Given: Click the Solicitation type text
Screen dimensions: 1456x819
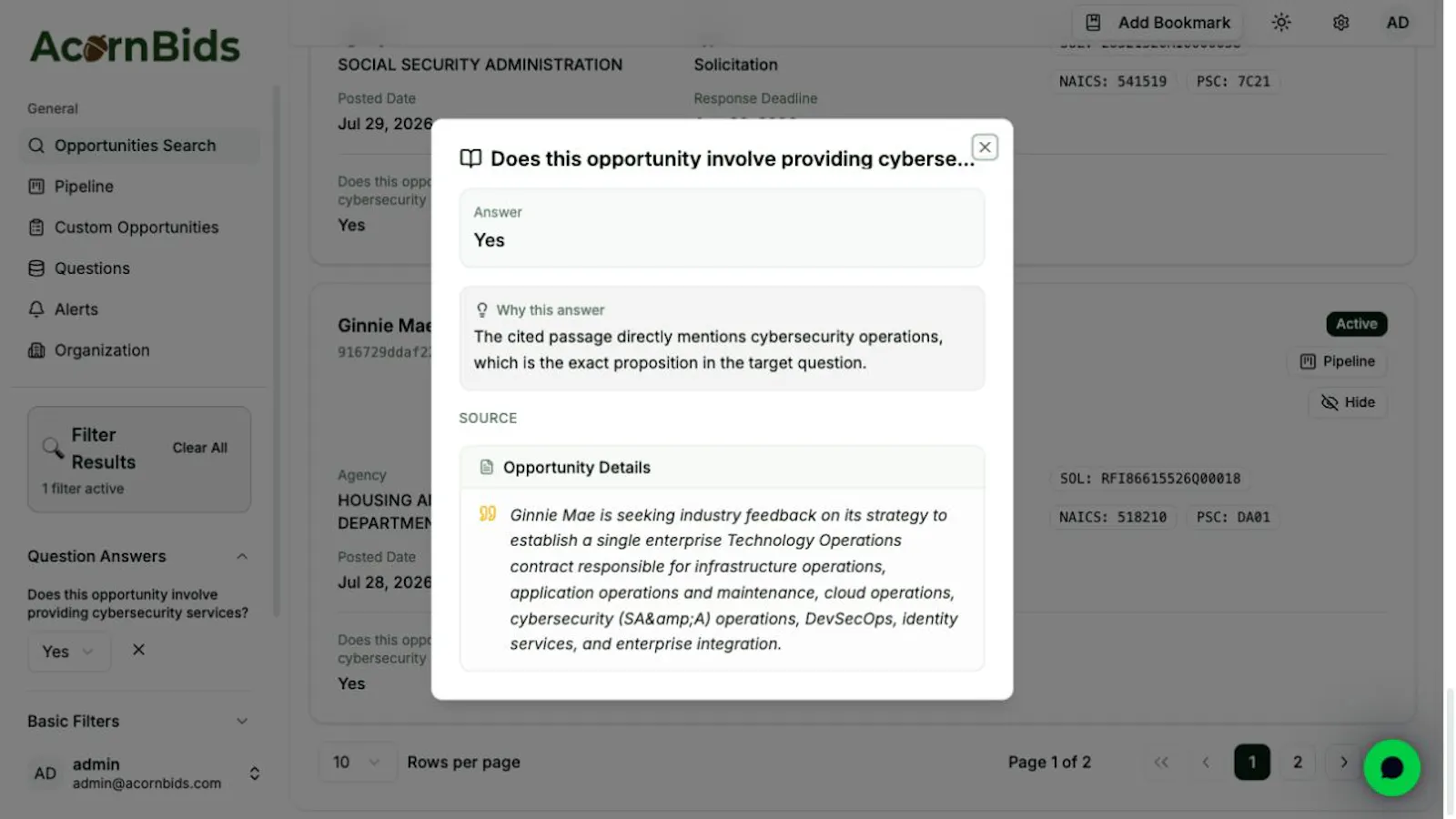Looking at the screenshot, I should (x=735, y=65).
